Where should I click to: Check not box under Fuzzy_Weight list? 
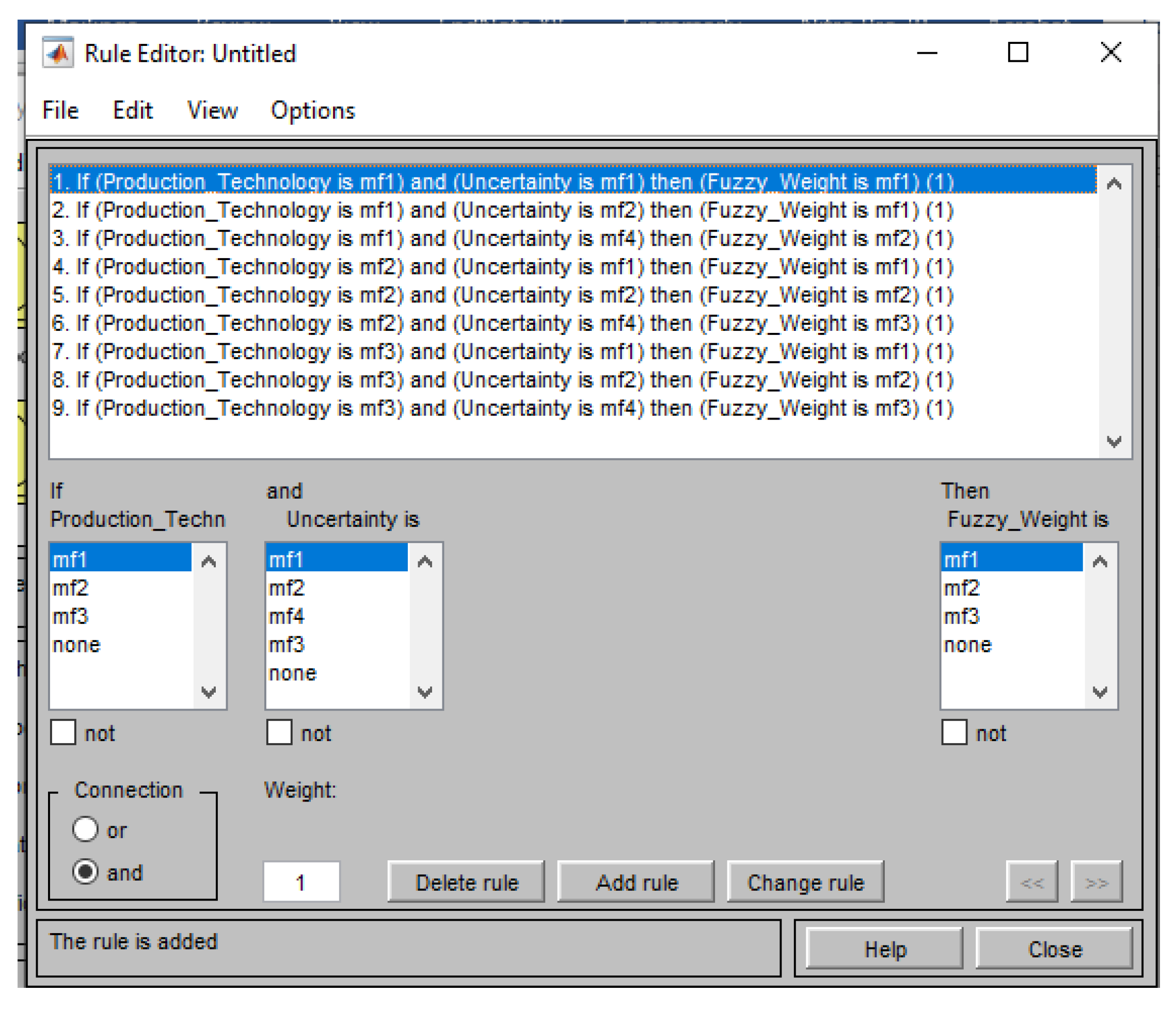[954, 733]
